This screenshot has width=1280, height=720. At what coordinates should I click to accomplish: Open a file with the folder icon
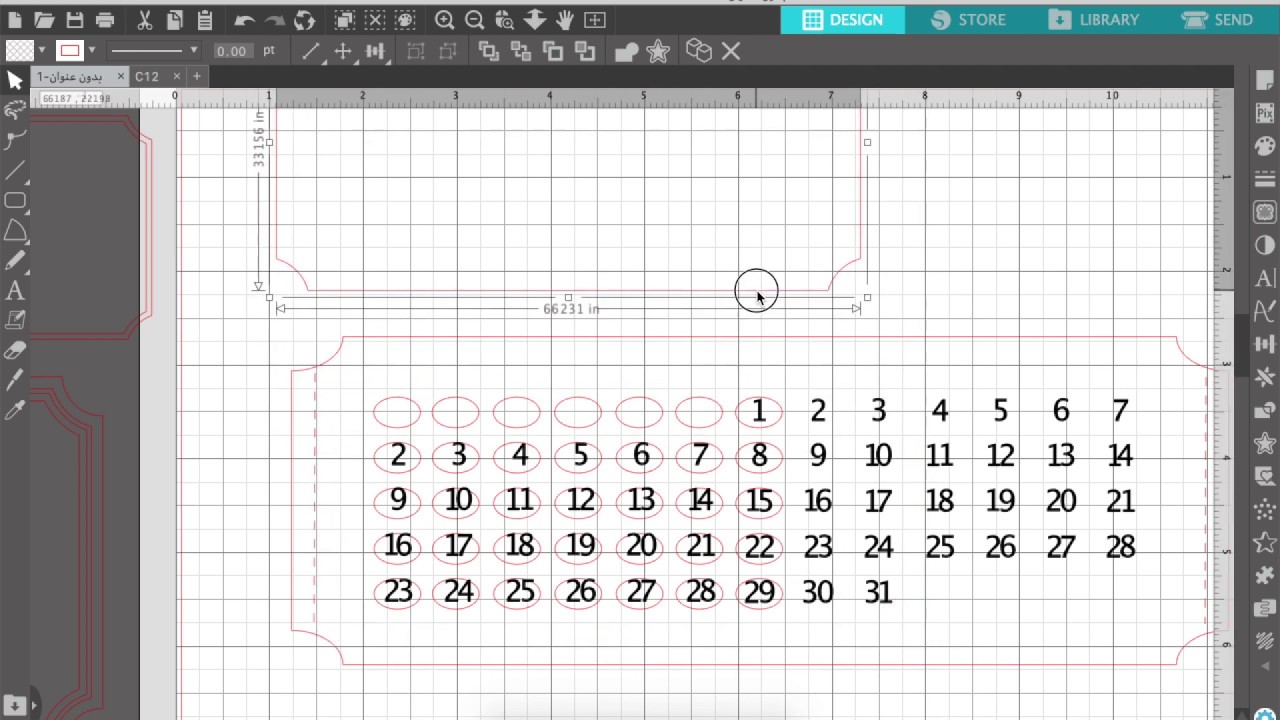coord(44,19)
